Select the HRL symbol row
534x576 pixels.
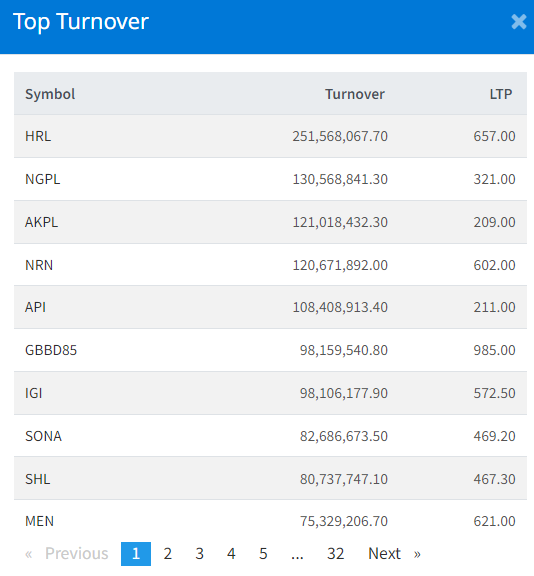pos(270,136)
